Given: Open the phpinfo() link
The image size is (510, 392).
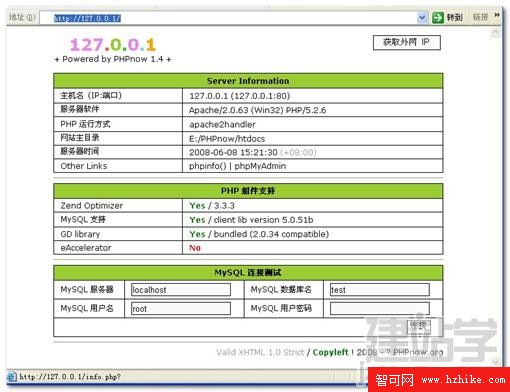Looking at the screenshot, I should (208, 166).
